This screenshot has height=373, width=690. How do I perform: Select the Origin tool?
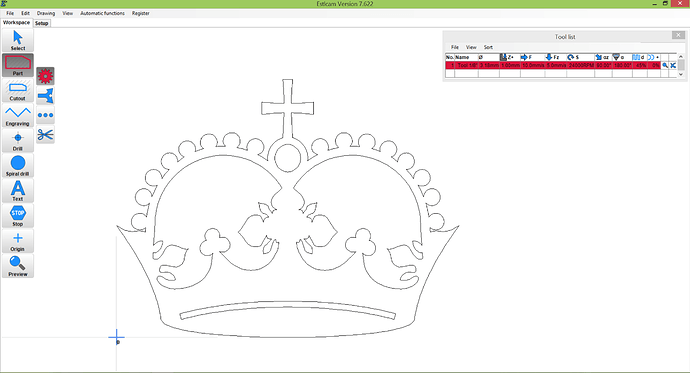coord(18,241)
